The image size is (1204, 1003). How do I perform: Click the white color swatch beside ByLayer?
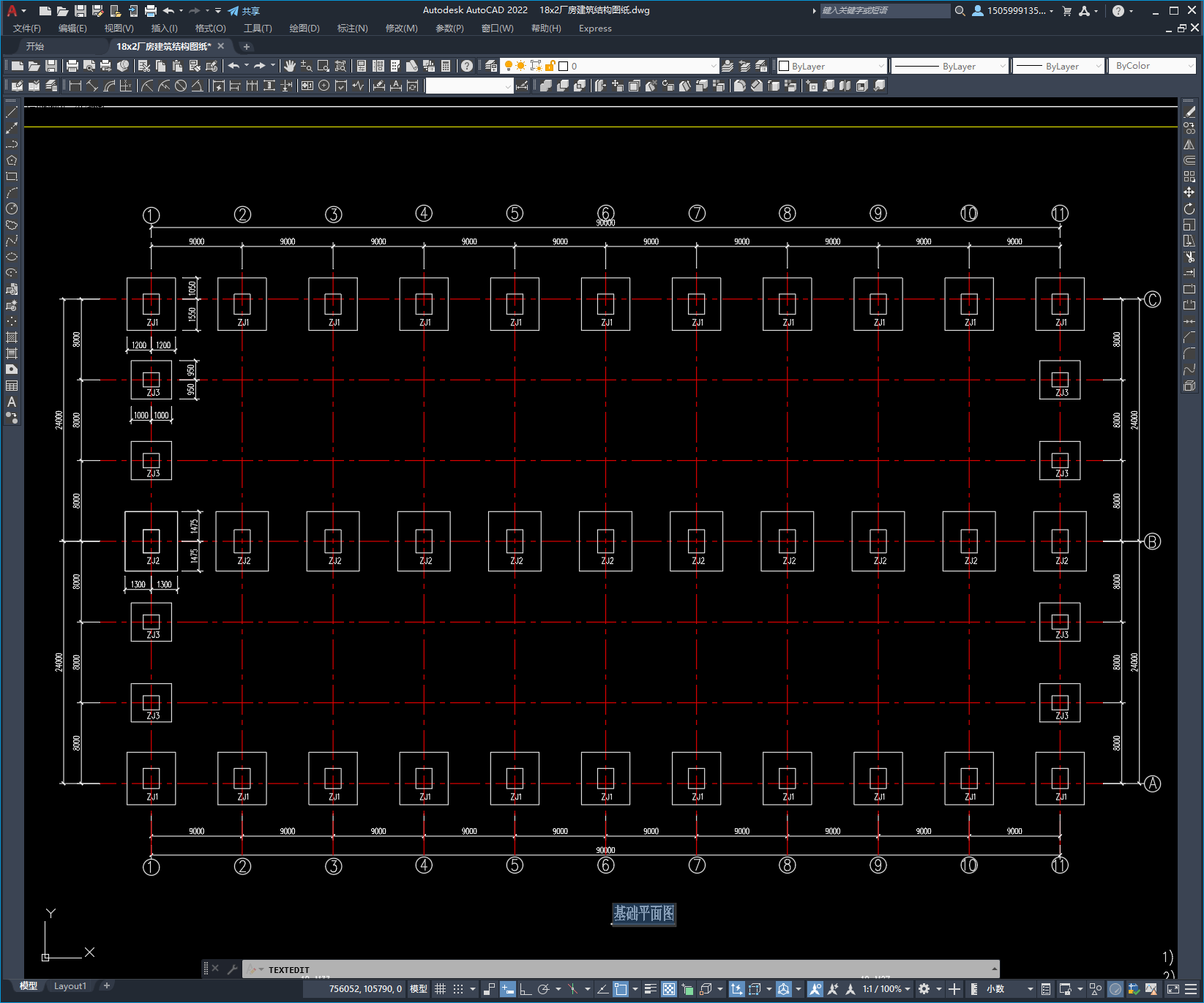click(x=784, y=66)
